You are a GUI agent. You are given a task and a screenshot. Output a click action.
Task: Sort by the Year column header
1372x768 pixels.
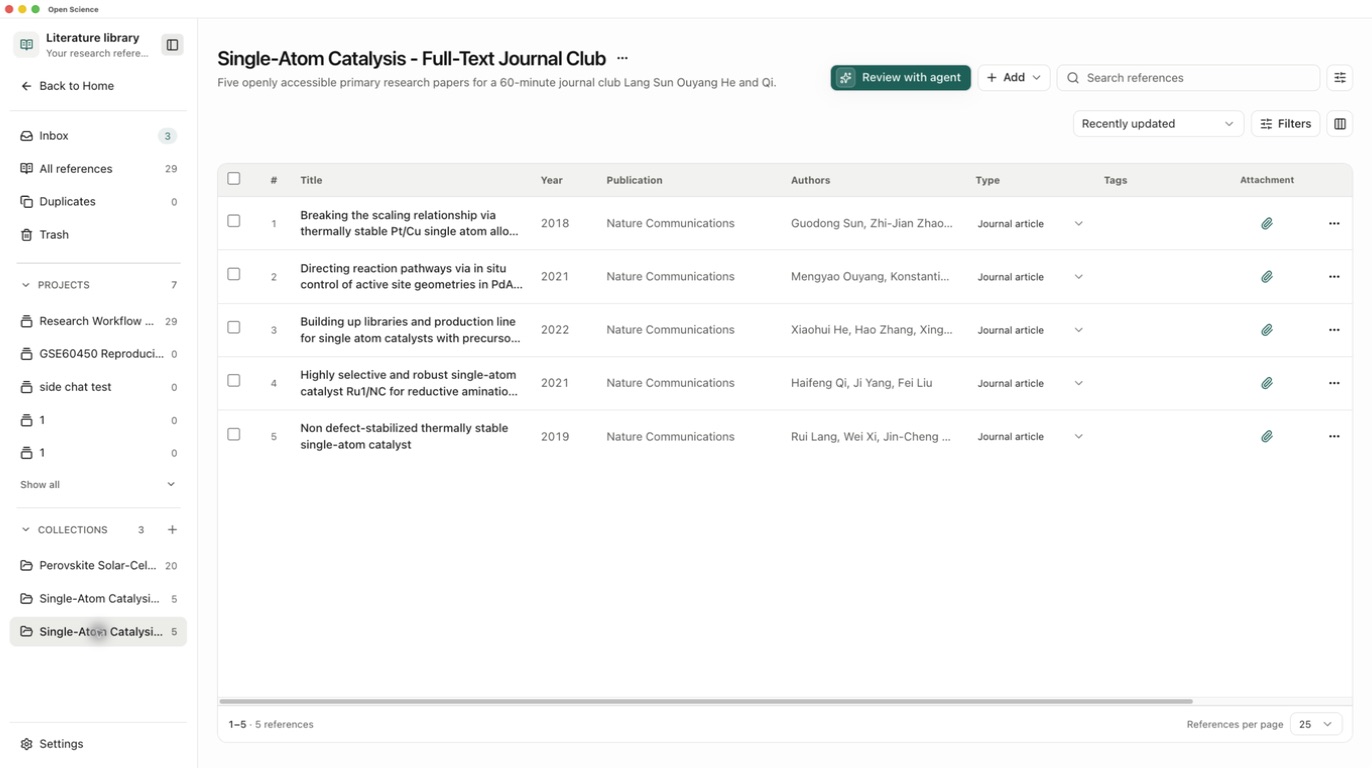pos(552,181)
